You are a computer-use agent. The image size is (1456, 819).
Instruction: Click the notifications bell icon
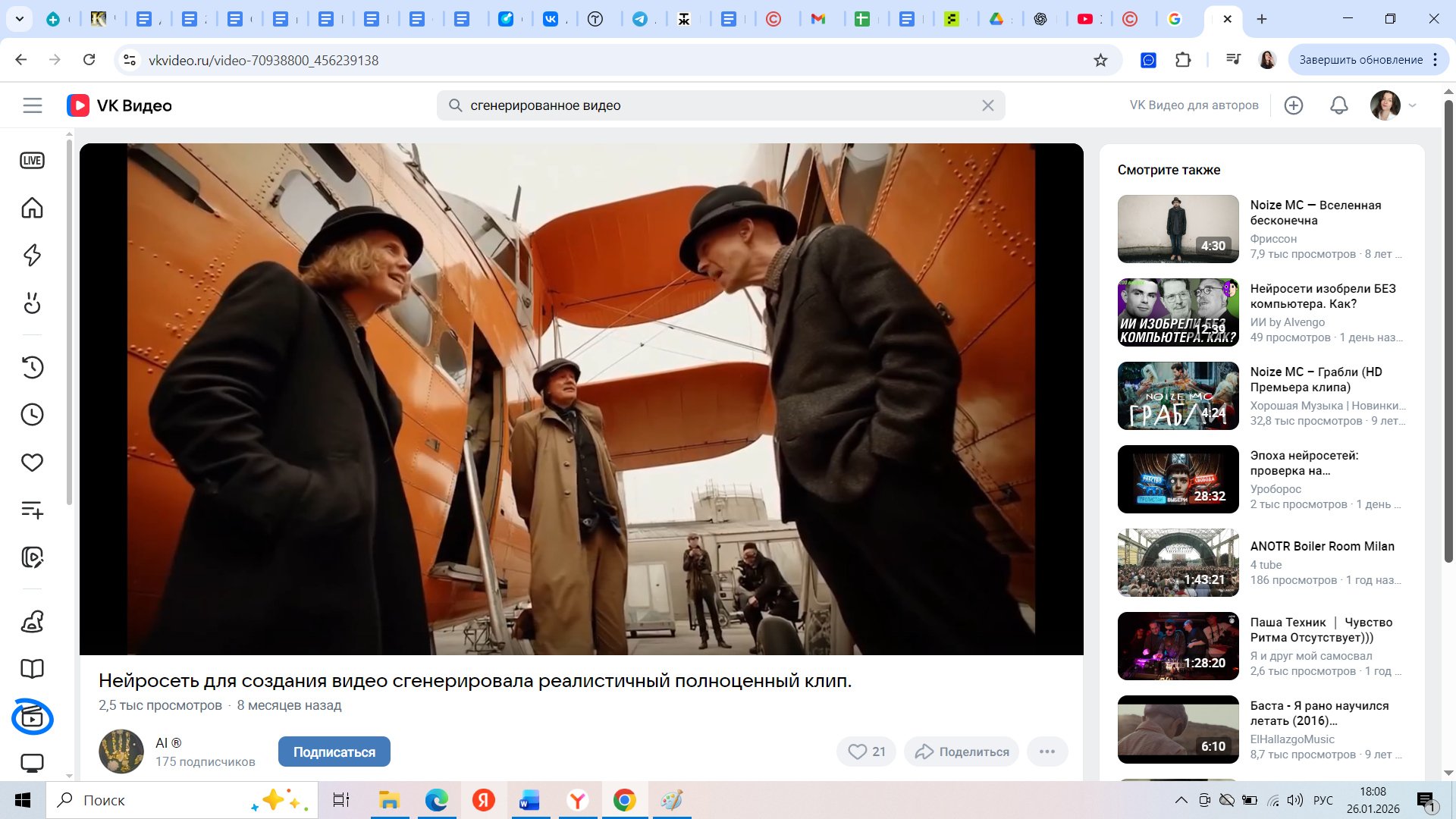coord(1338,105)
